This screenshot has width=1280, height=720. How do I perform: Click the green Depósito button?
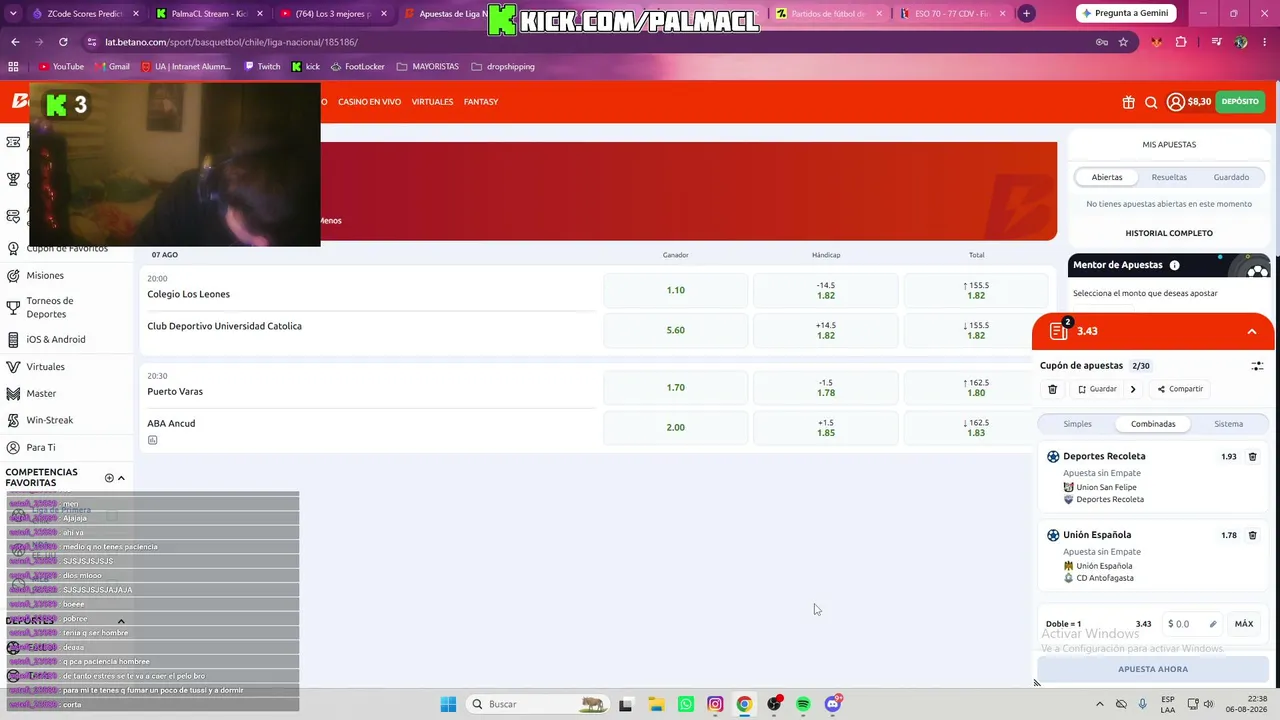tap(1240, 102)
